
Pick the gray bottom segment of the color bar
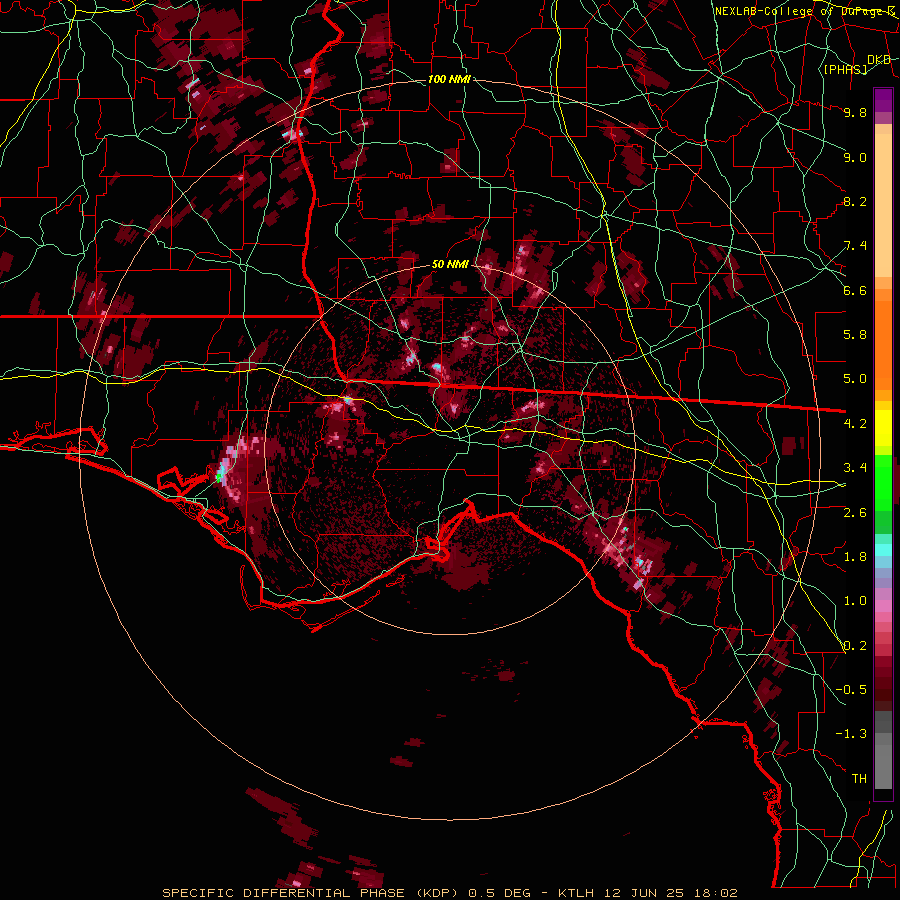point(883,761)
